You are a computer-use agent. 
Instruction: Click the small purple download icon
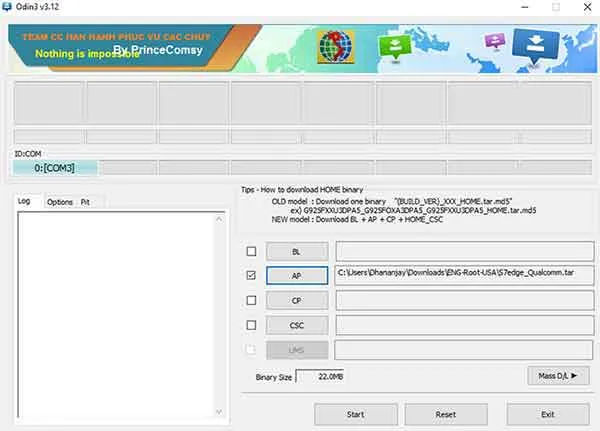click(x=494, y=41)
